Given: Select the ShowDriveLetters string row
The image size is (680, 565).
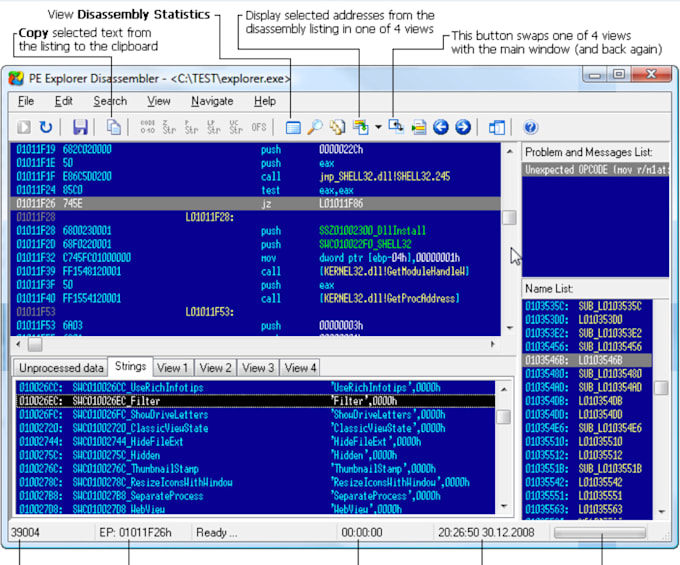Looking at the screenshot, I should pos(255,415).
